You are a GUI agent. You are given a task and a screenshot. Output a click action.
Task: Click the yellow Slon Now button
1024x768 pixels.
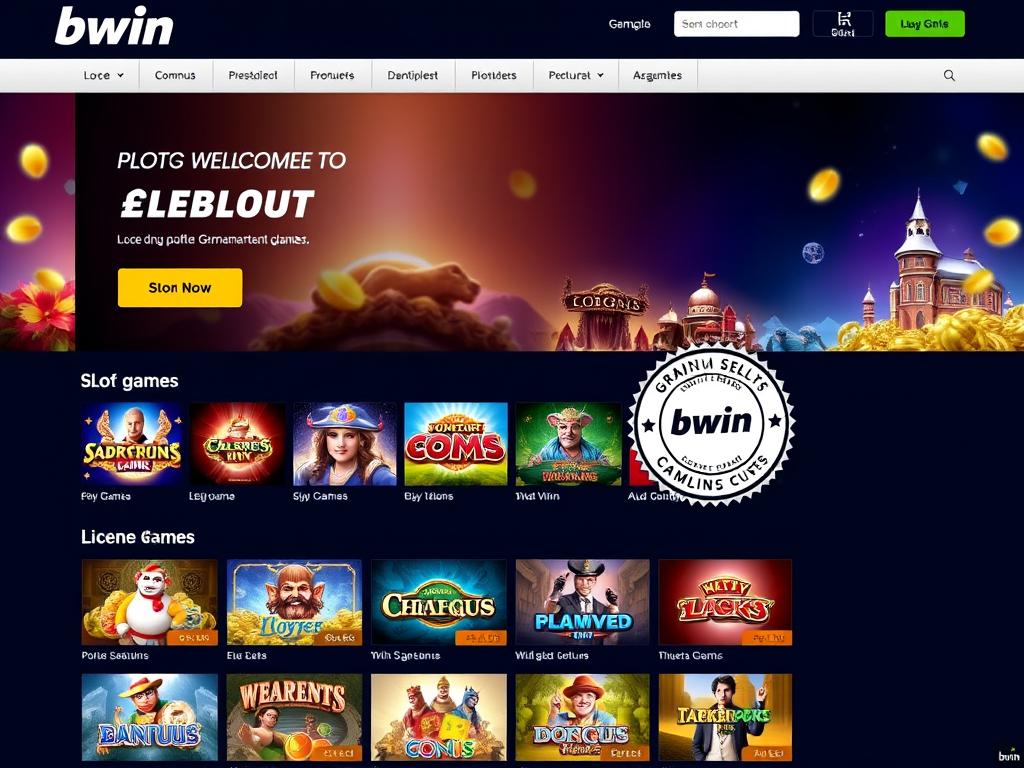(180, 287)
